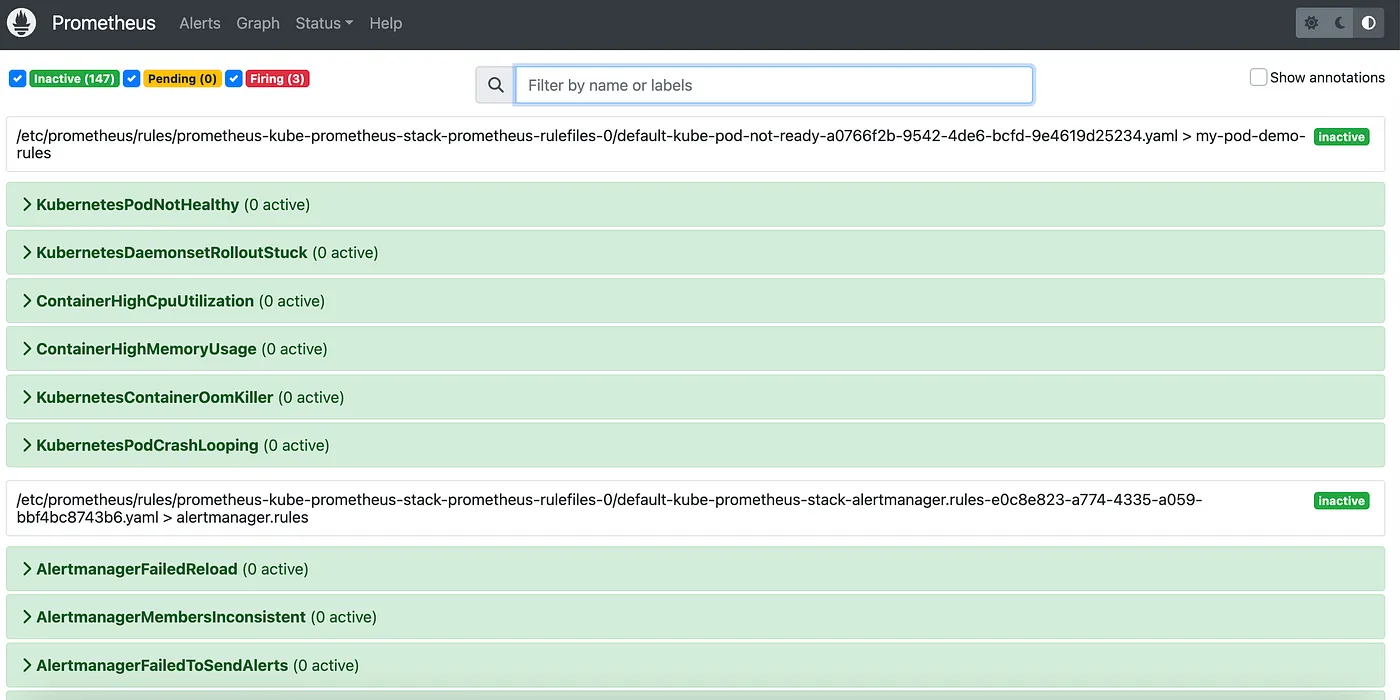Click the Inactive (147) green badge

[x=74, y=78]
